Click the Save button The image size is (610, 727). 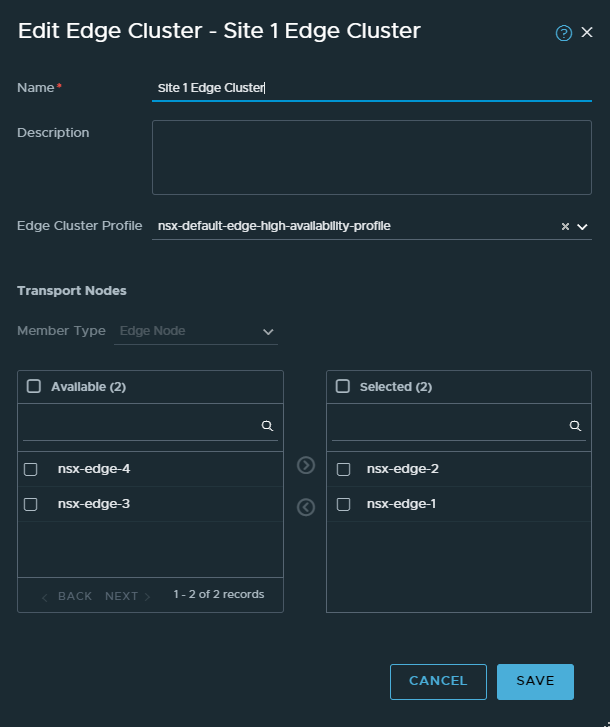[535, 681]
